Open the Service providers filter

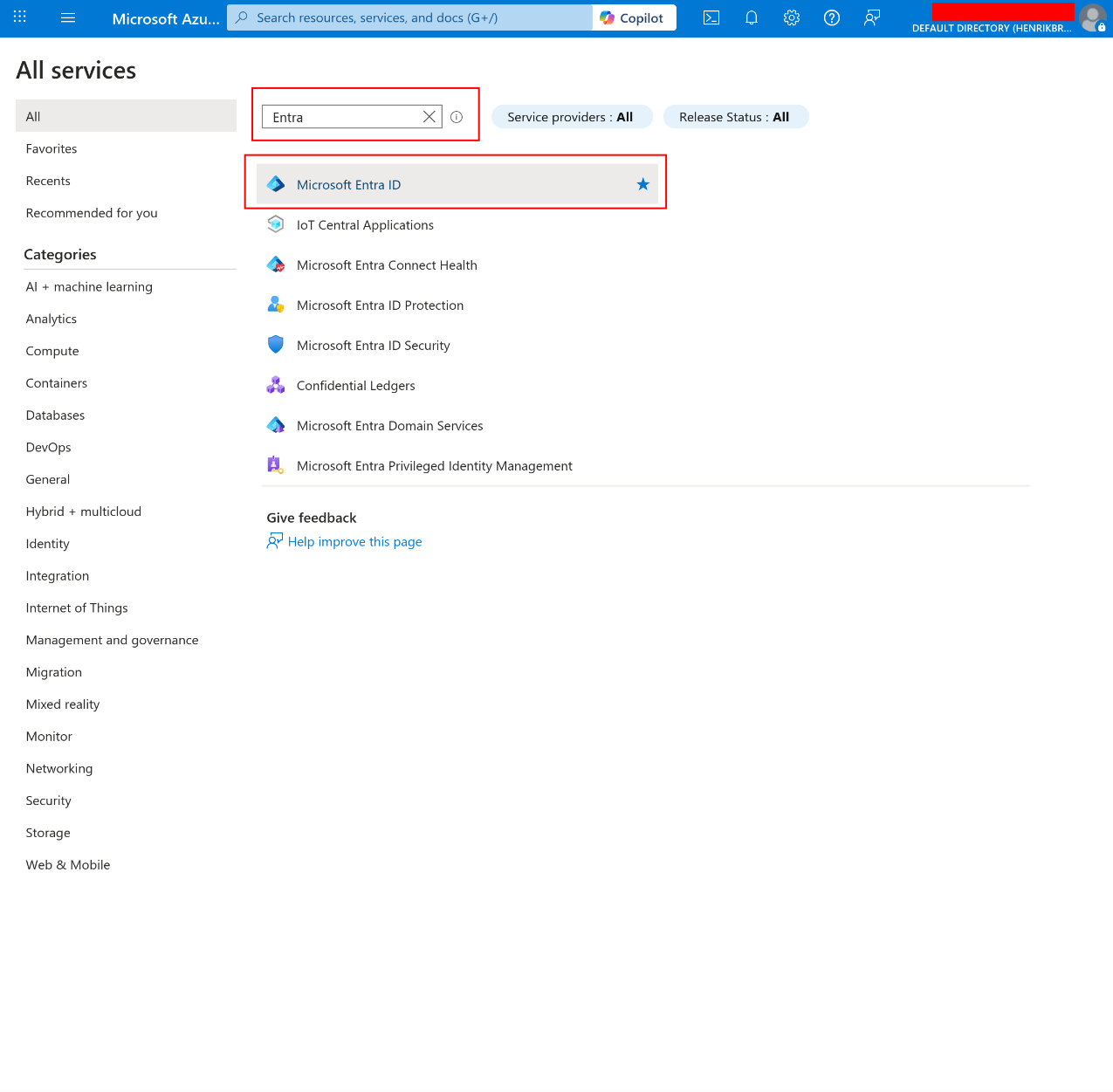572,116
